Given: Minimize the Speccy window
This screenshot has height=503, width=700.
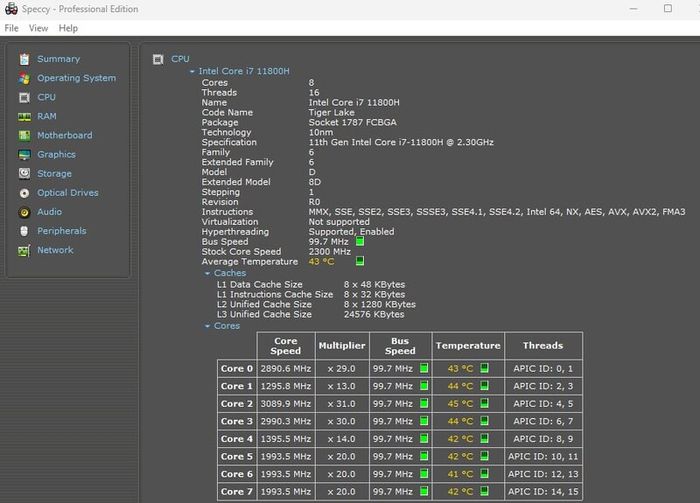Looking at the screenshot, I should point(633,8).
